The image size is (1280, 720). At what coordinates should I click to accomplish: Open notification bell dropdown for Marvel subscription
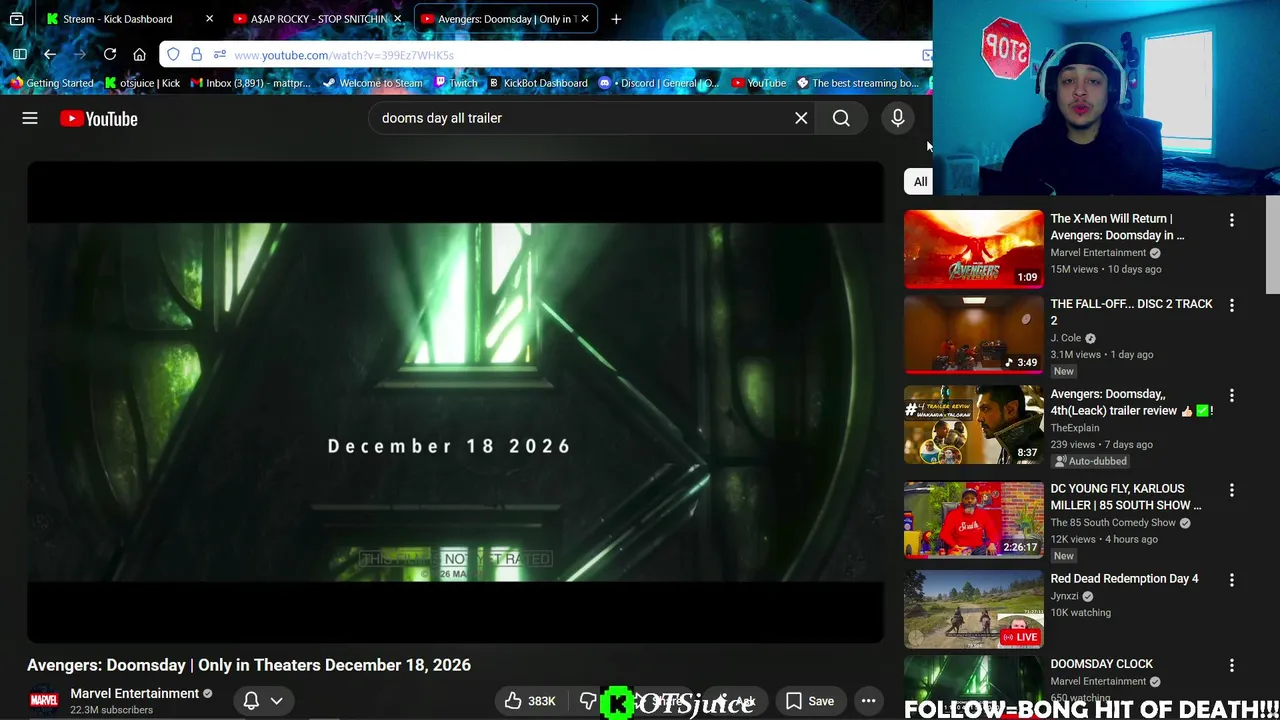click(263, 701)
